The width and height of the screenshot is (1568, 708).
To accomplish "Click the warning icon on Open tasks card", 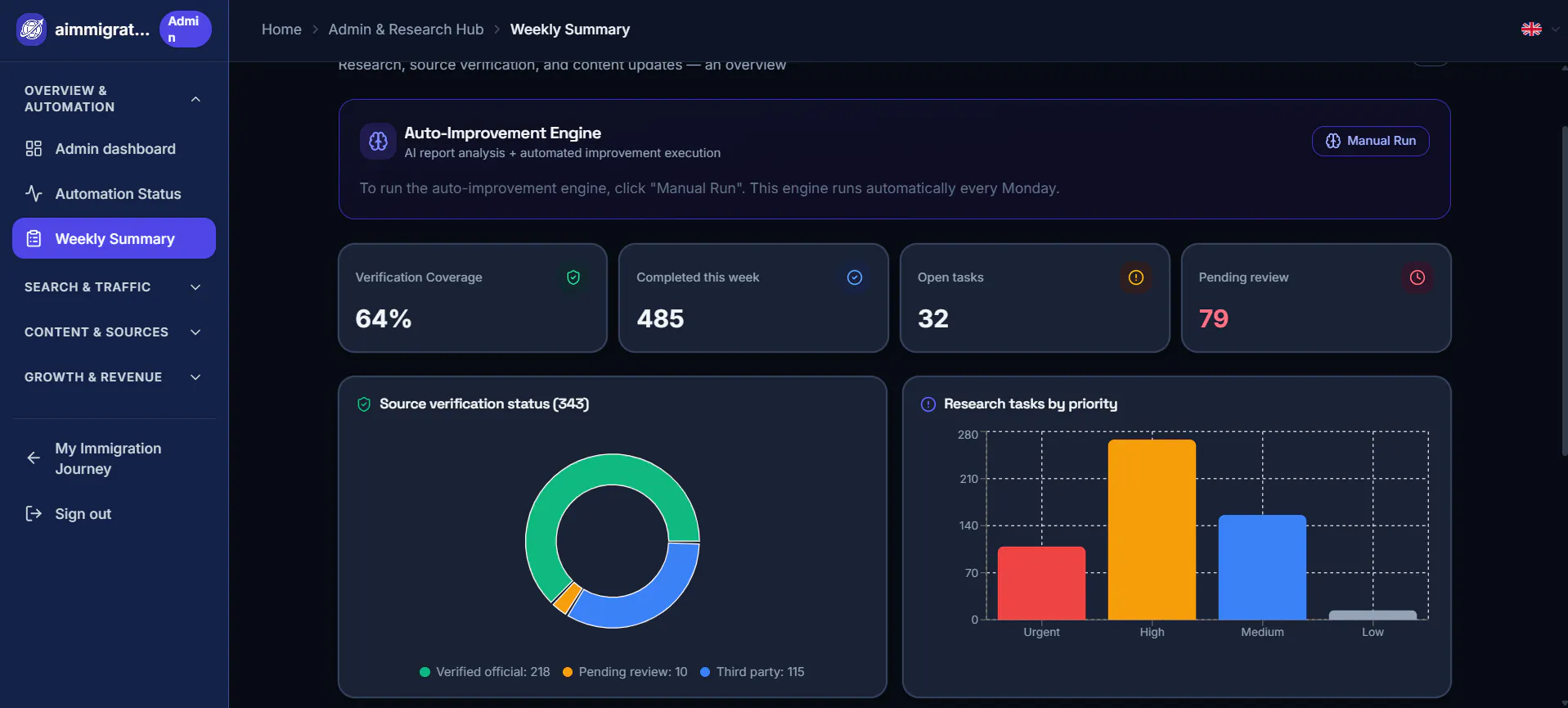I will [1136, 277].
